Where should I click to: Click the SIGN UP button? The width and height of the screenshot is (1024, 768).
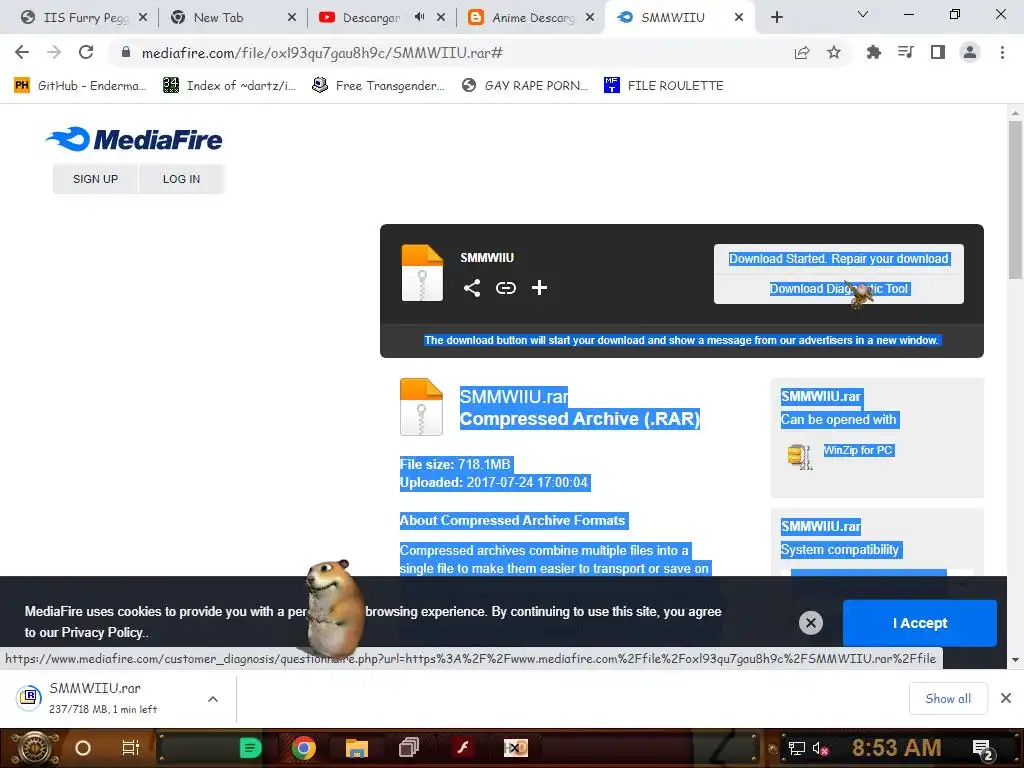[95, 179]
